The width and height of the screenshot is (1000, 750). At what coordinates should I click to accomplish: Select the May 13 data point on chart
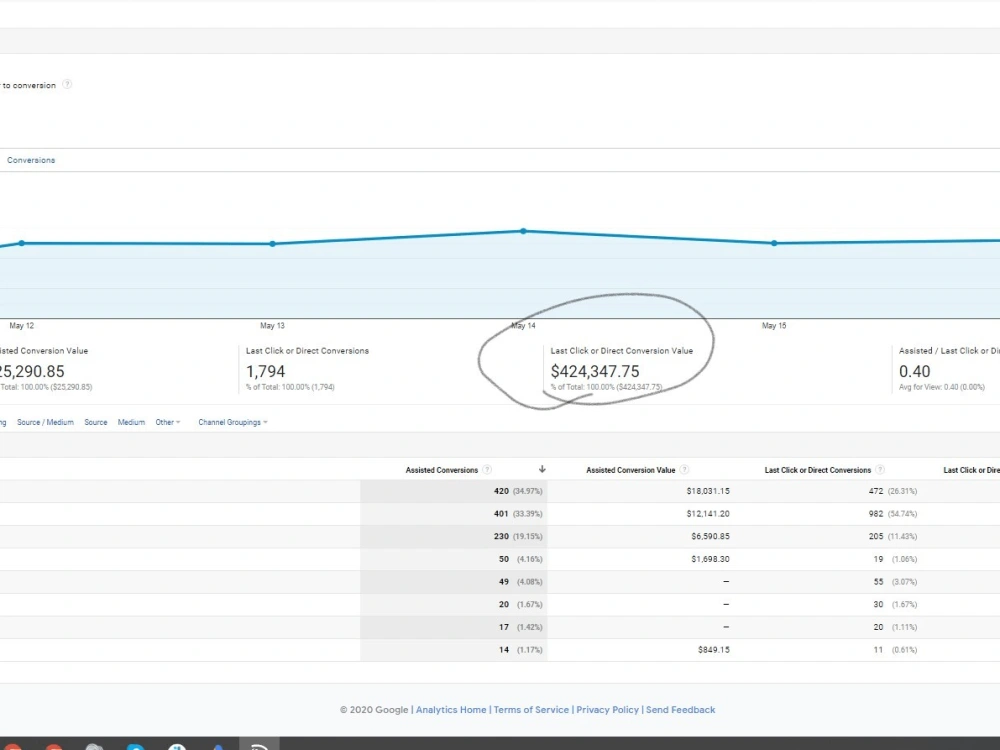272,244
